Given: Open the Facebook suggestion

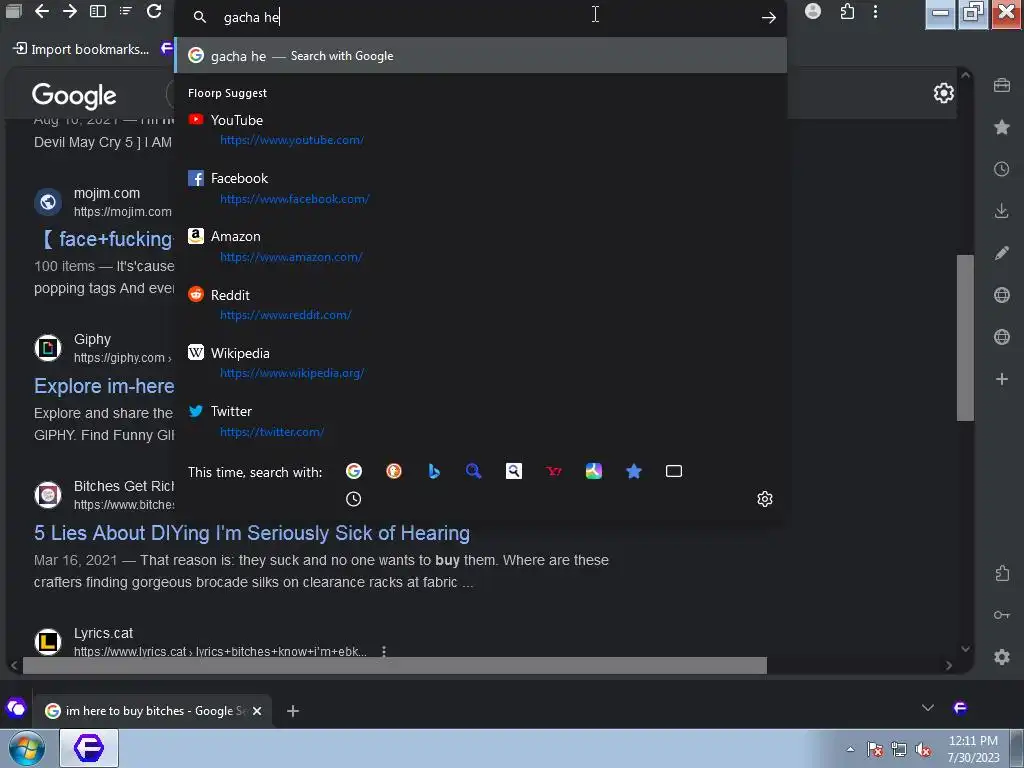Looking at the screenshot, I should click(x=481, y=188).
